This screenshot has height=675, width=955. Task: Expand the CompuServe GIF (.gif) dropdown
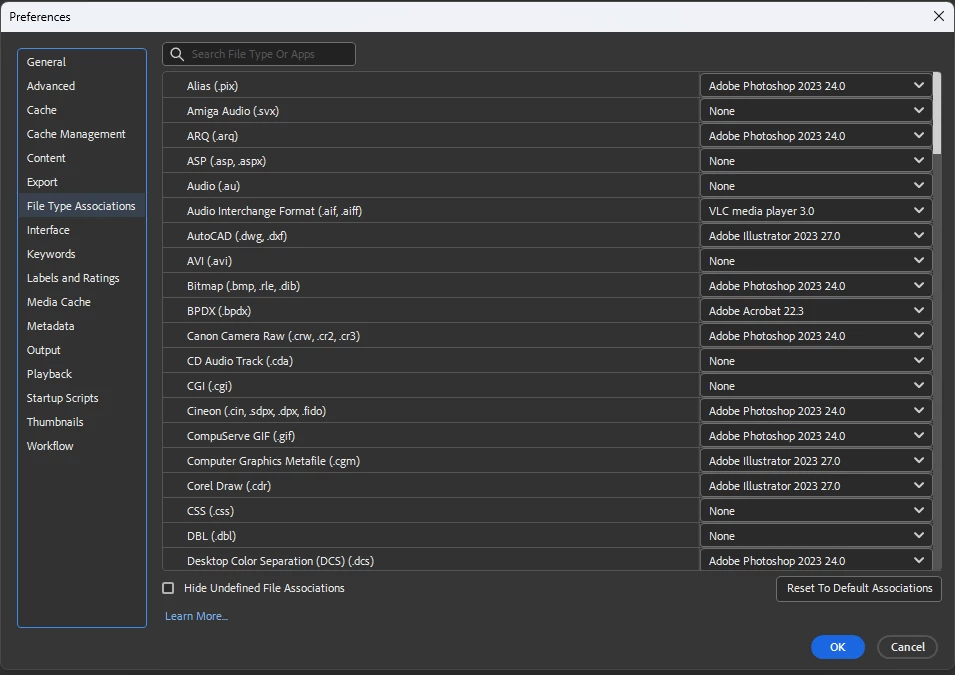(x=816, y=436)
